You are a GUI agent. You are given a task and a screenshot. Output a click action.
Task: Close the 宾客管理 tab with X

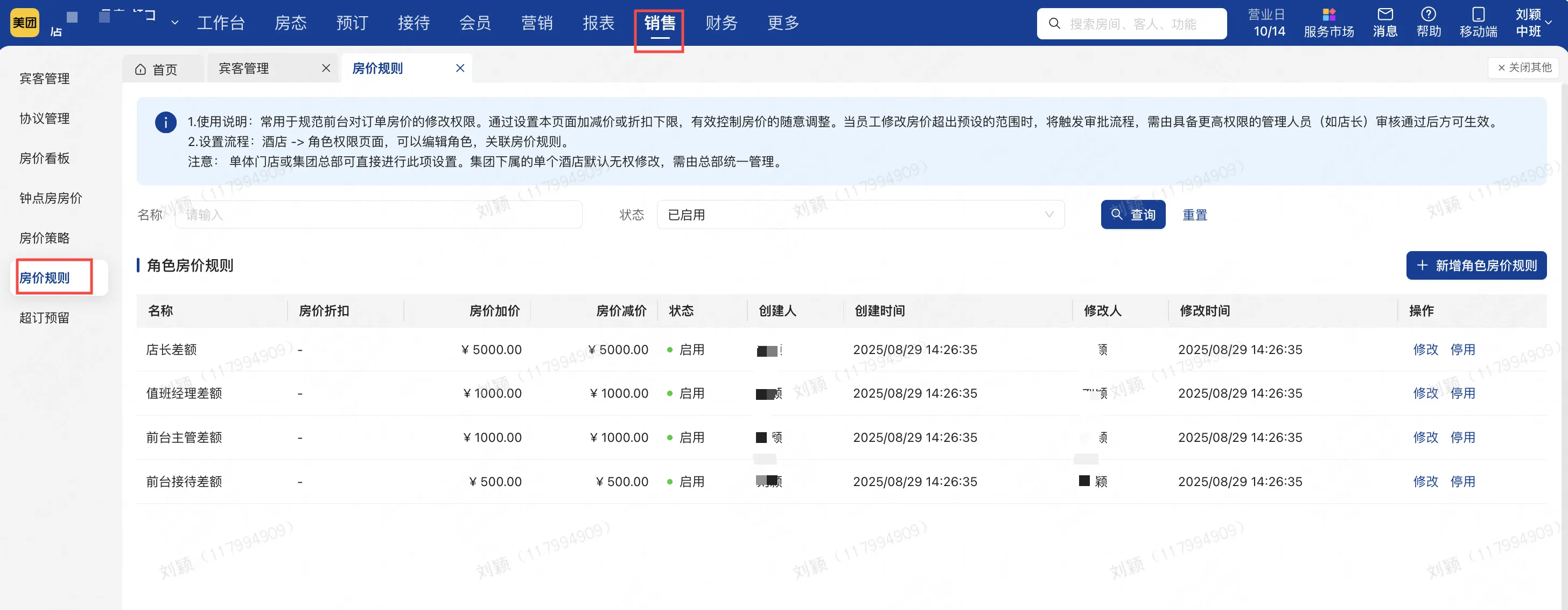[326, 68]
